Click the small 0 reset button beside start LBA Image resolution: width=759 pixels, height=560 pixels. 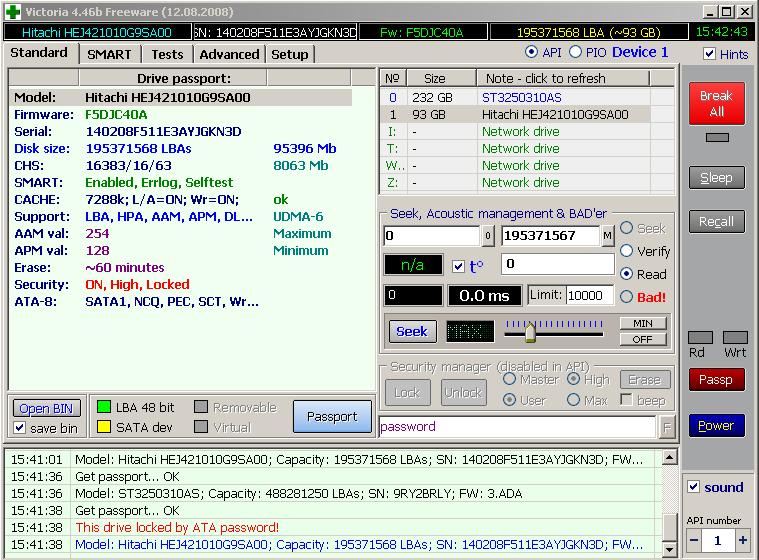pyautogui.click(x=487, y=236)
